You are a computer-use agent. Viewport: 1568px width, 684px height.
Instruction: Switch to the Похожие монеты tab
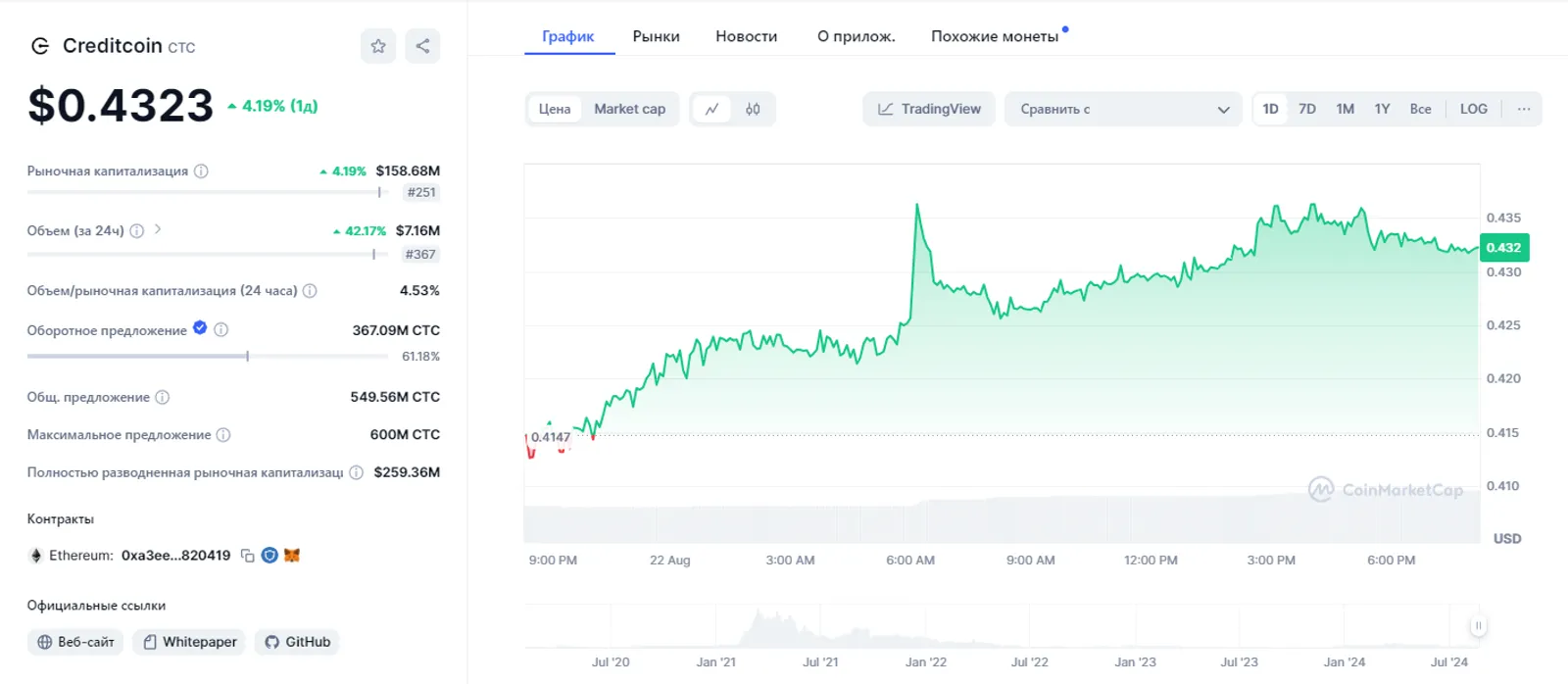point(995,36)
